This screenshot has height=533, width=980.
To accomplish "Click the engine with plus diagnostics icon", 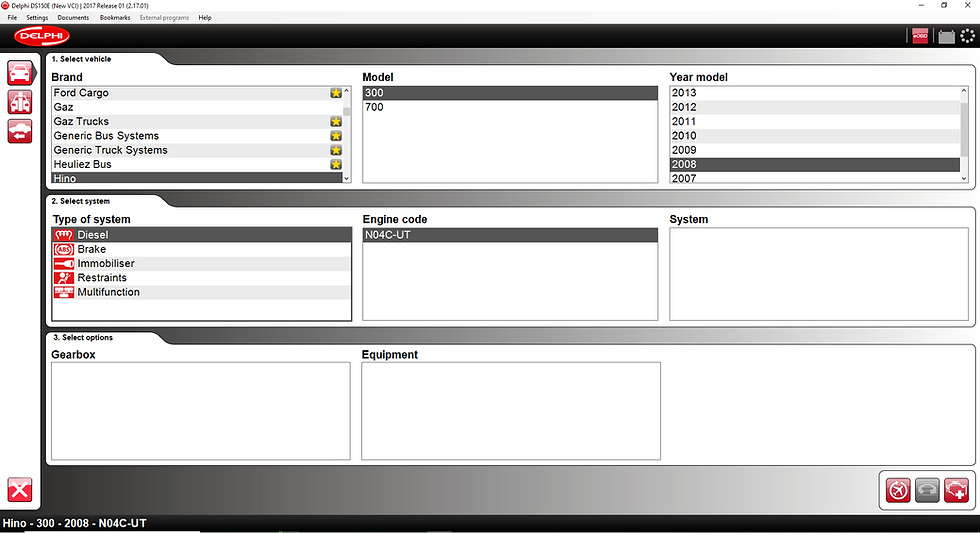I will (x=956, y=490).
